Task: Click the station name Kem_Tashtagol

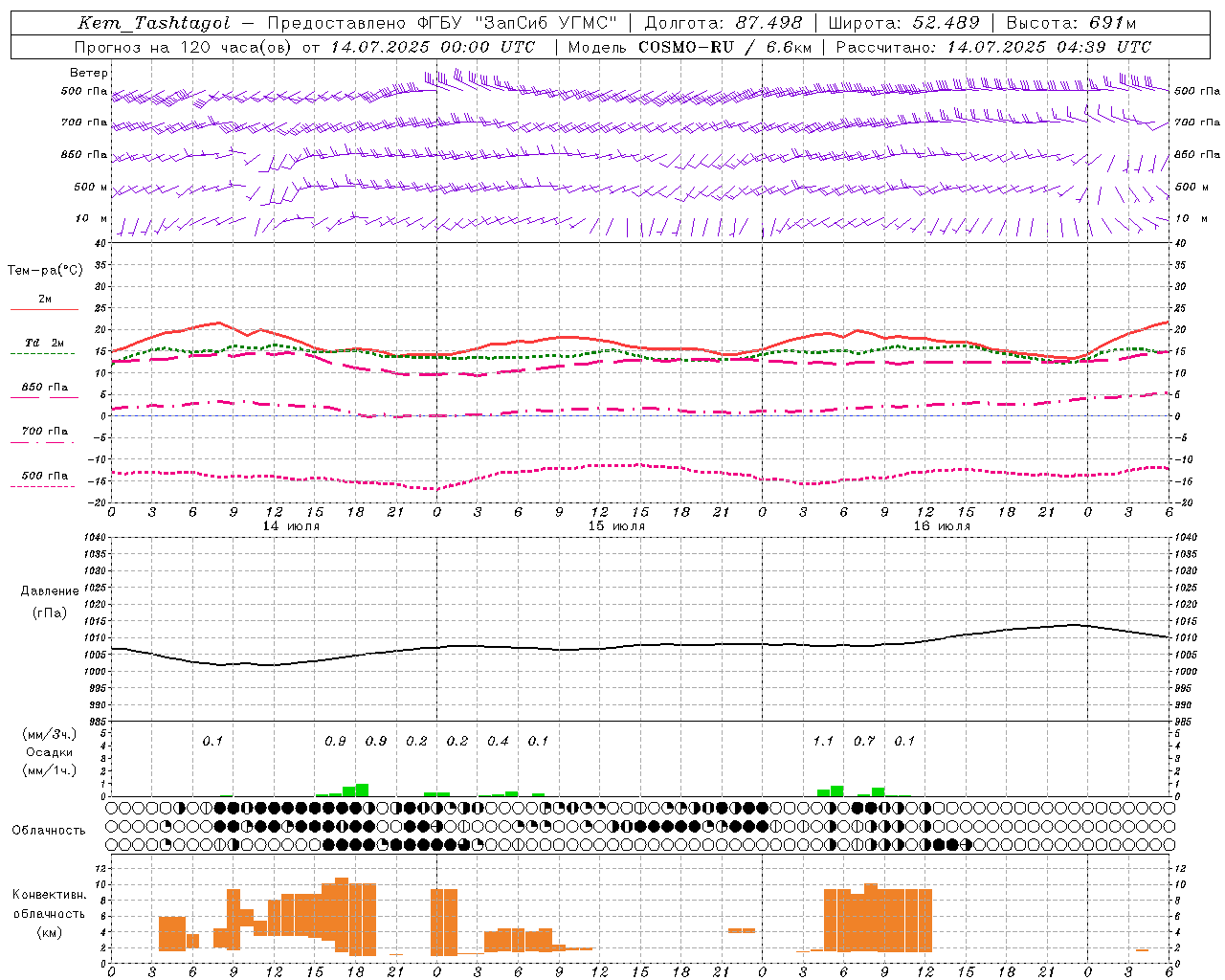Action: [154, 24]
